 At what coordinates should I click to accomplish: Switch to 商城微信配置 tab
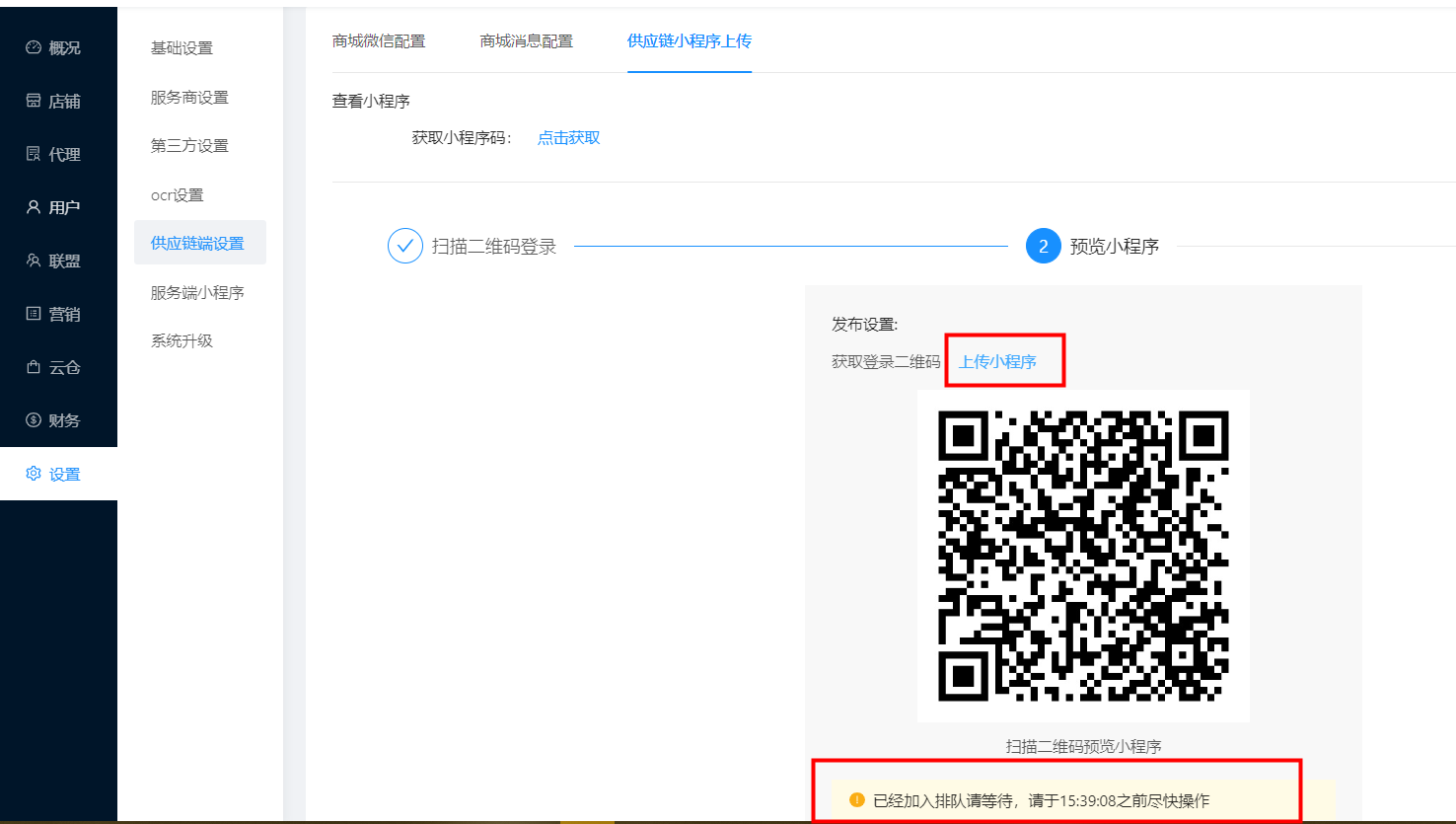(379, 40)
